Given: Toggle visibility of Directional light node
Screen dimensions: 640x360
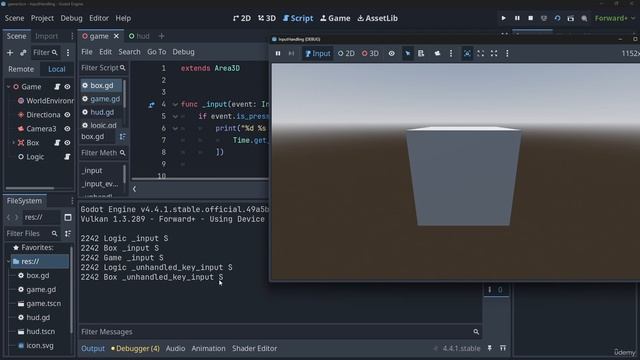Looking at the screenshot, I should click(67, 115).
